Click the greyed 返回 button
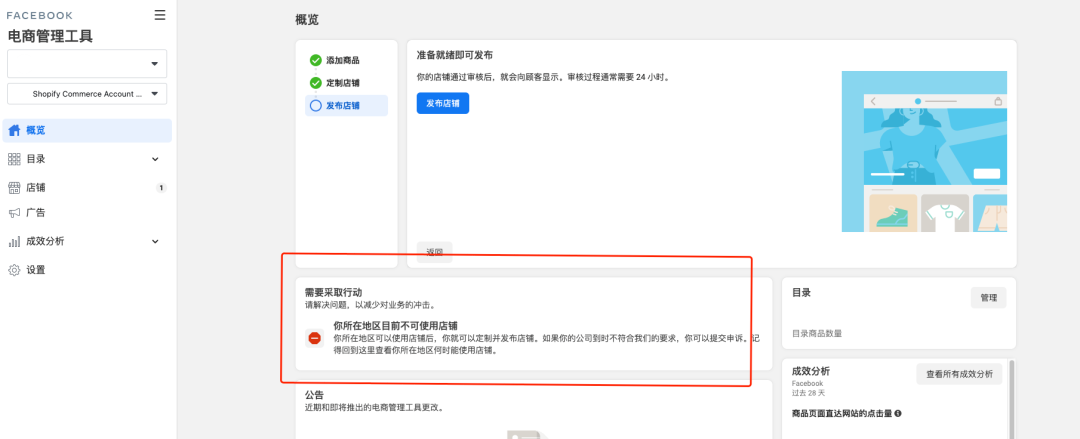The height and width of the screenshot is (439, 1080). coord(435,252)
